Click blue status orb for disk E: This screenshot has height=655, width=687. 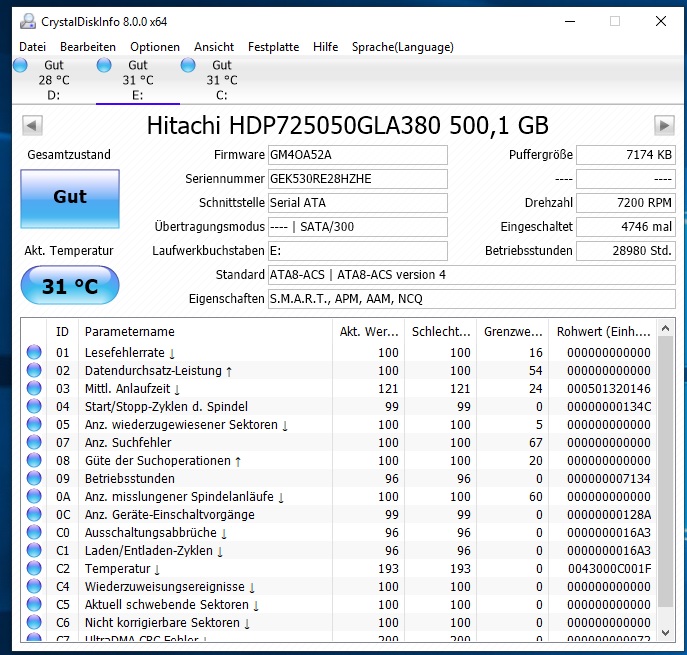pos(104,65)
